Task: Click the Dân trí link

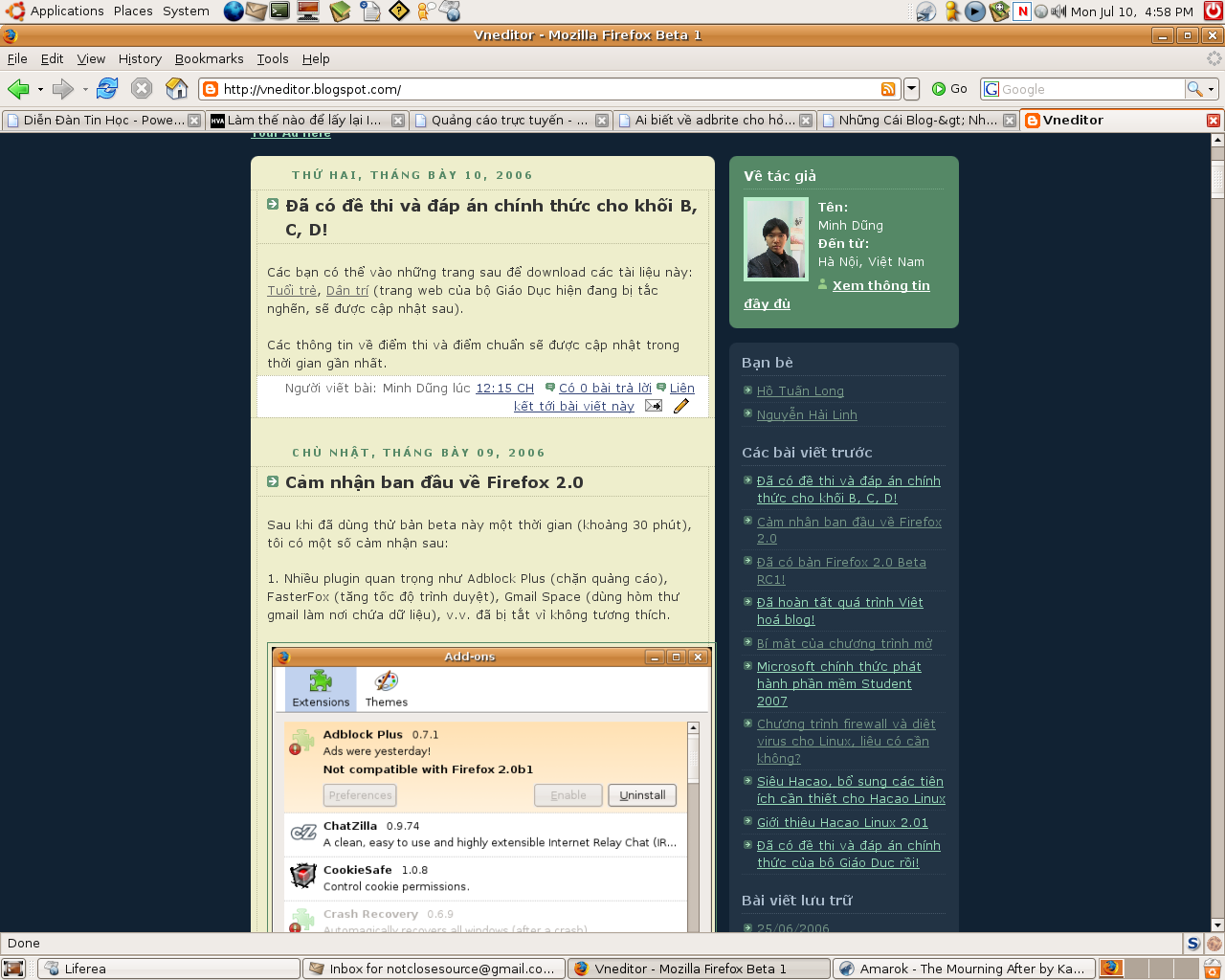Action: pos(347,291)
